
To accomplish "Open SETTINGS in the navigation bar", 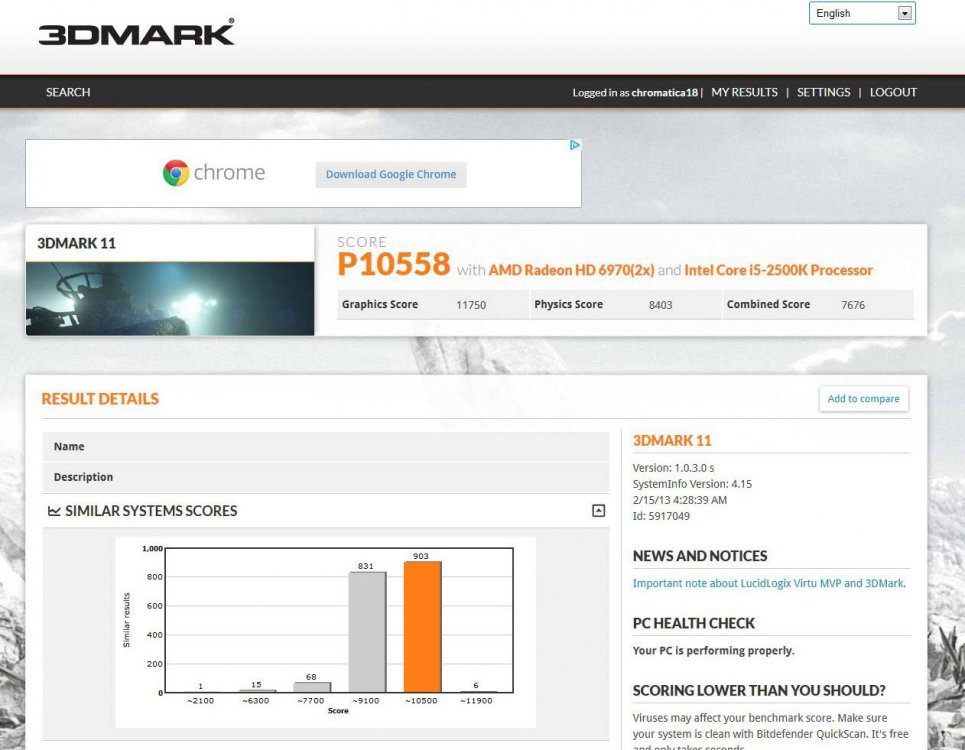I will pos(823,92).
